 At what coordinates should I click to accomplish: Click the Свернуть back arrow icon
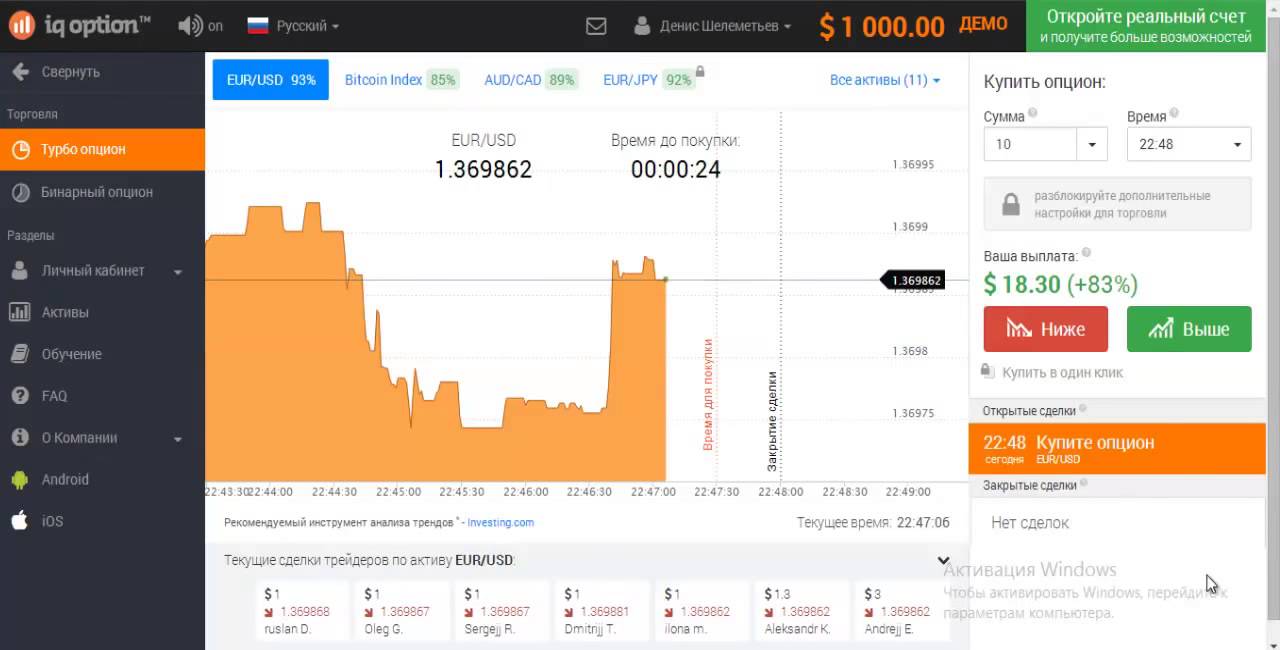point(19,72)
